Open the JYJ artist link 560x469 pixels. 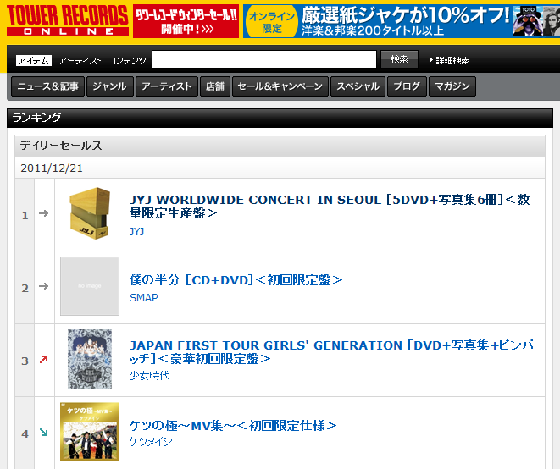[x=137, y=231]
